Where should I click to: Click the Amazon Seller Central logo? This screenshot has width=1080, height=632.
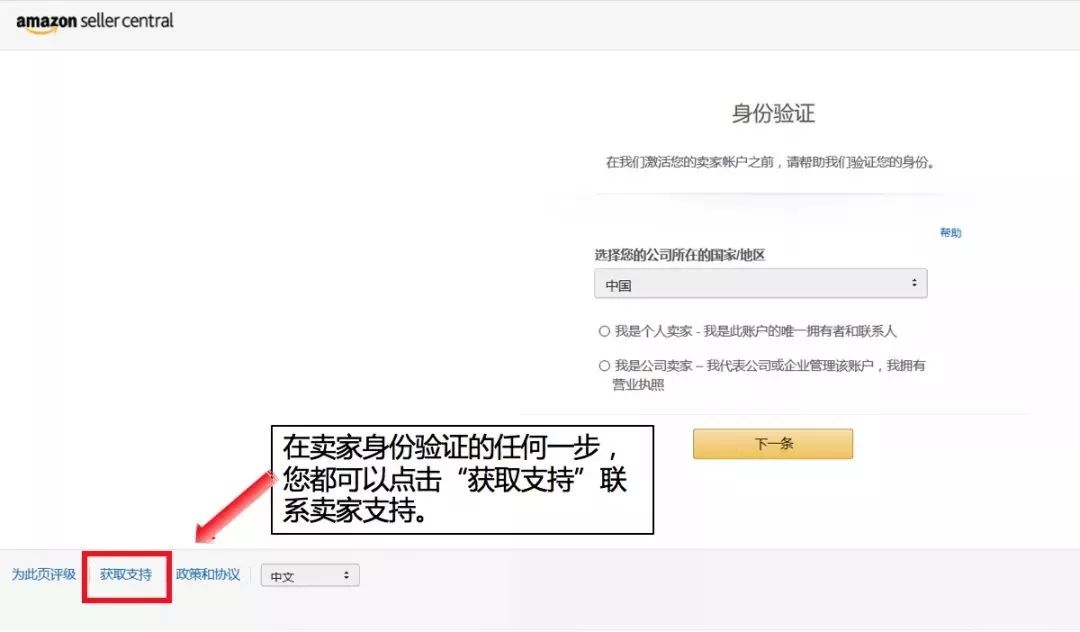tap(95, 22)
